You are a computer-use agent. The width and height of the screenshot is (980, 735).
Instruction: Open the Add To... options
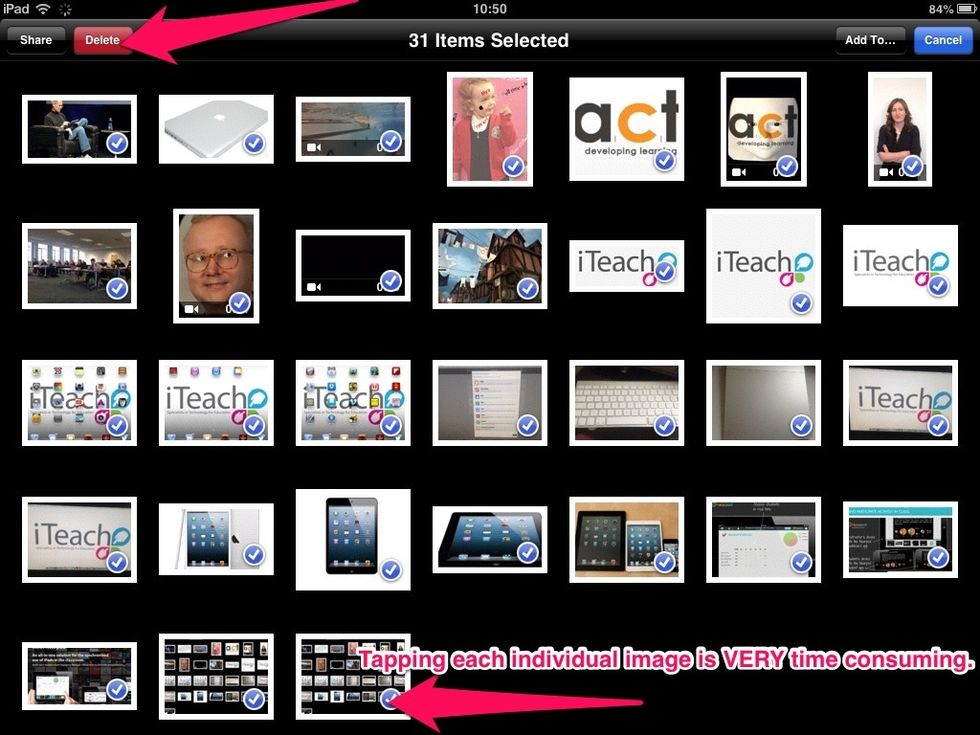point(869,40)
